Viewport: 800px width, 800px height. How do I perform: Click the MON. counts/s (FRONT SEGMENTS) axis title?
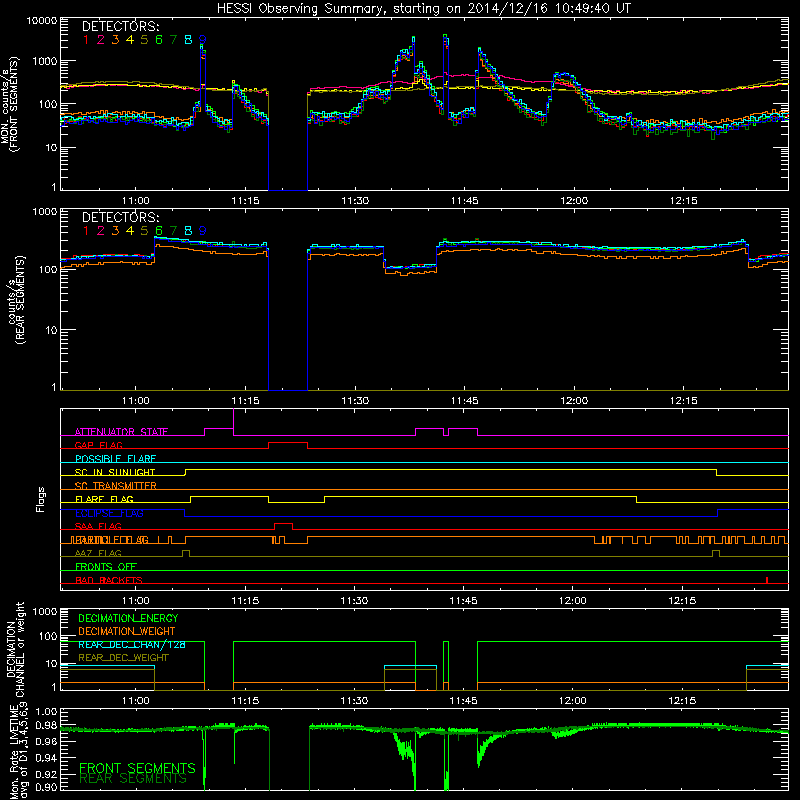click(9, 105)
